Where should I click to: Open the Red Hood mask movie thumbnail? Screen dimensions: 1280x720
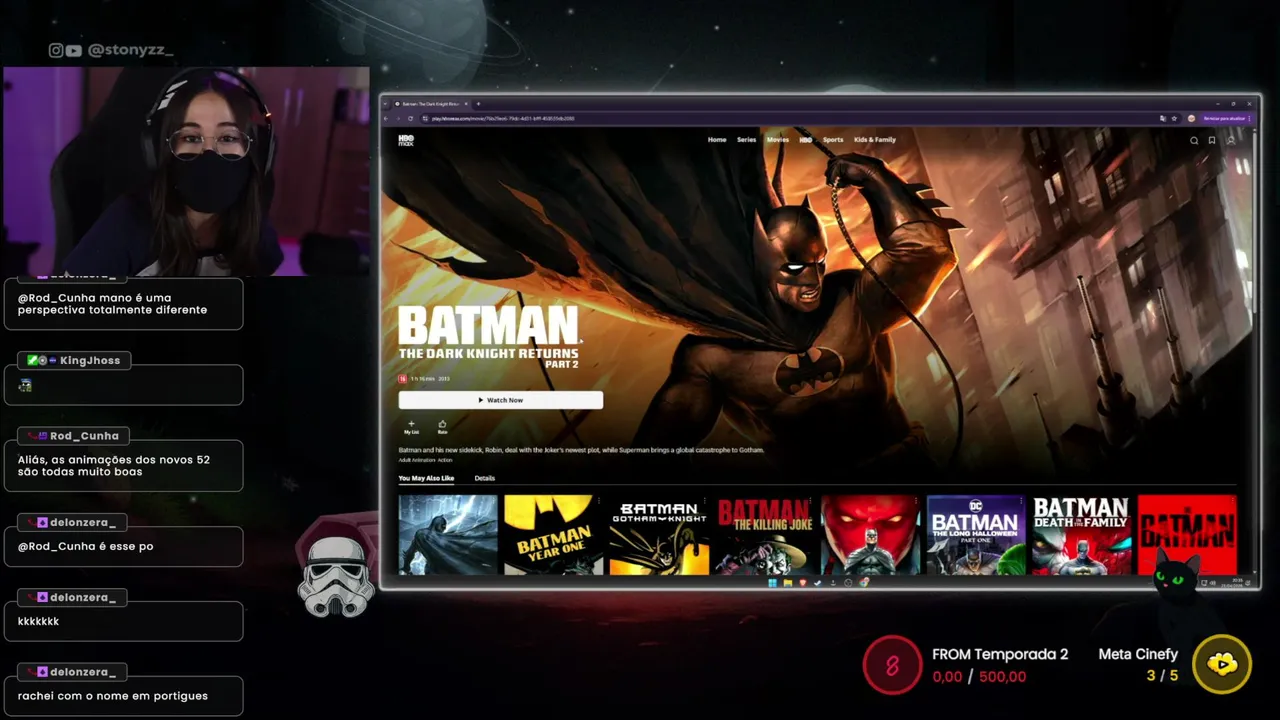tap(870, 535)
